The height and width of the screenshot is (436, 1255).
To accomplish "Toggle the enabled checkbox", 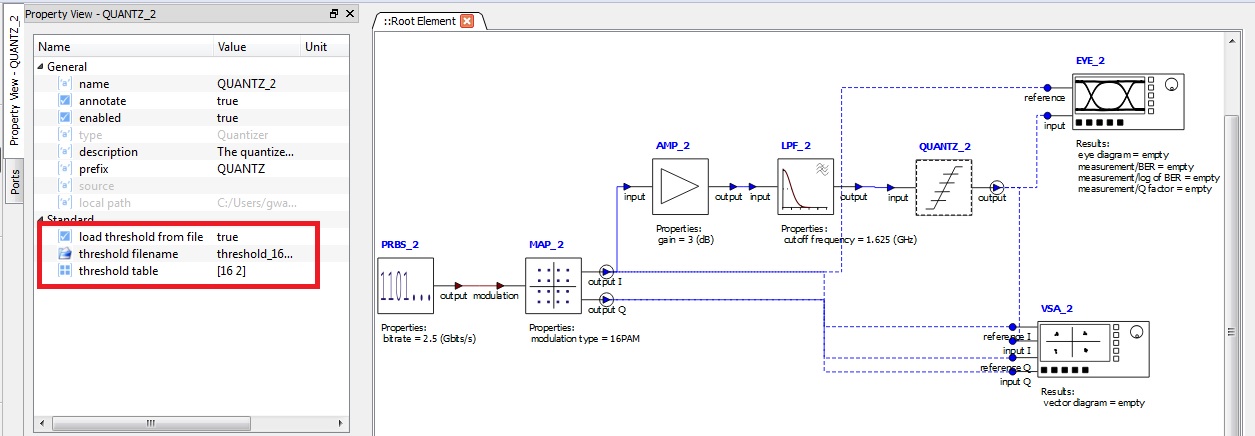I will pyautogui.click(x=65, y=118).
